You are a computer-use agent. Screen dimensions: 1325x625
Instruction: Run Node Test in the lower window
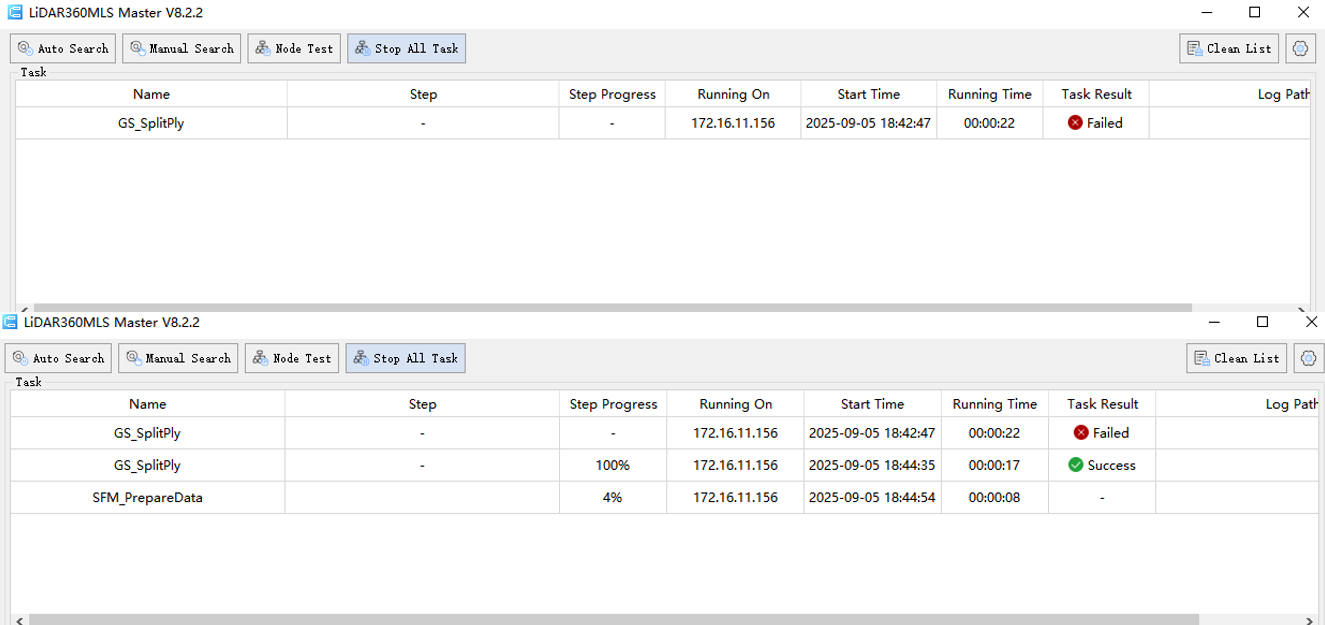click(291, 359)
